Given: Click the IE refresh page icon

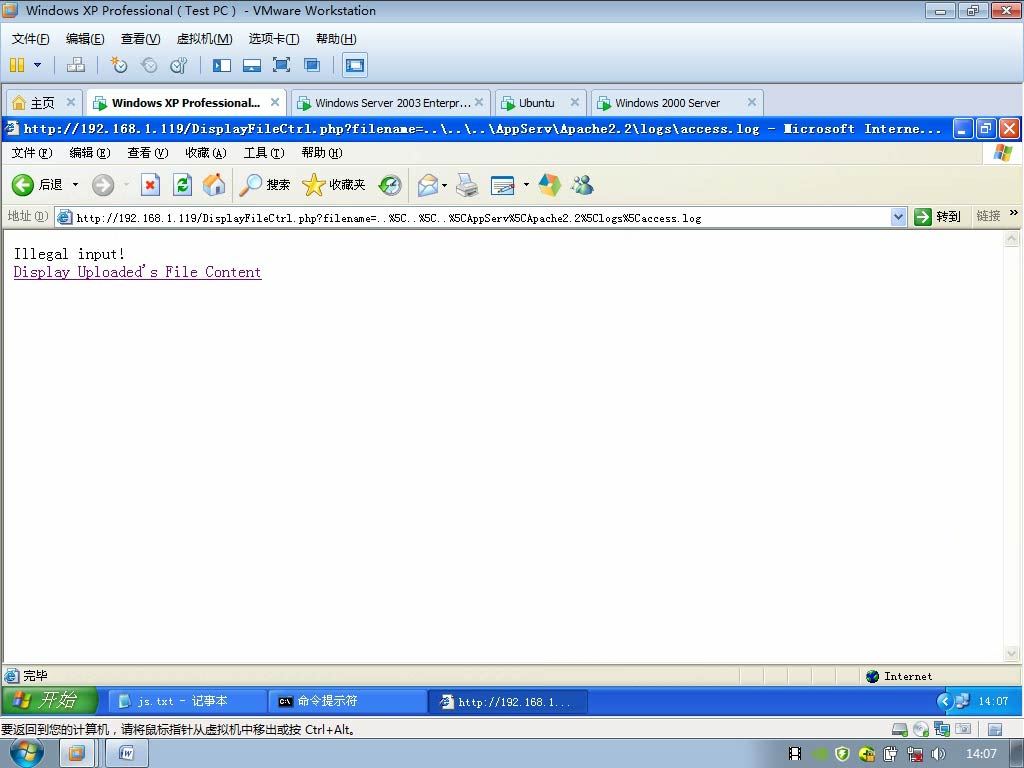Looking at the screenshot, I should (182, 185).
